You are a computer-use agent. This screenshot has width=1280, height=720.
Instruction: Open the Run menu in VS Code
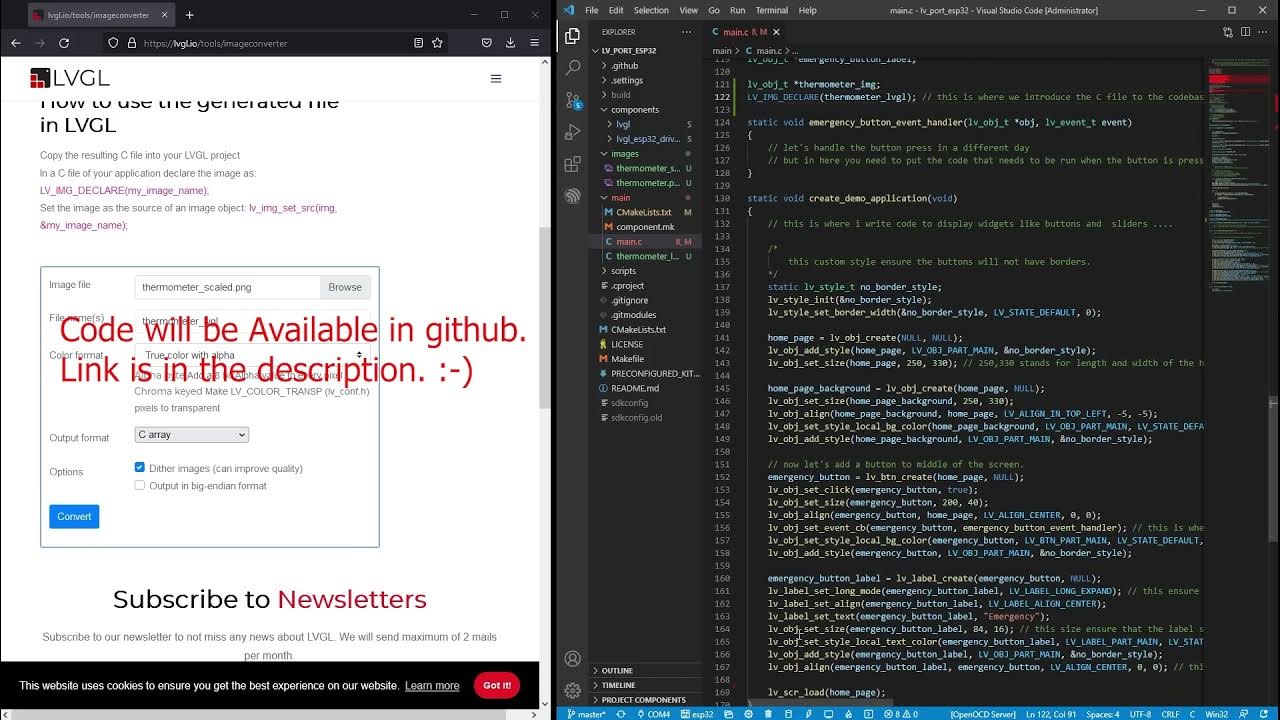point(737,10)
